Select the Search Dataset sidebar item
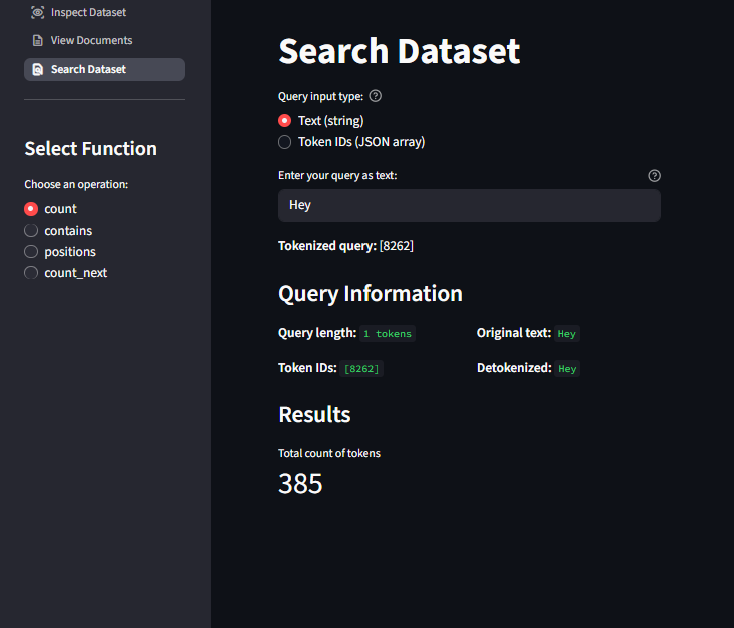 coord(88,70)
